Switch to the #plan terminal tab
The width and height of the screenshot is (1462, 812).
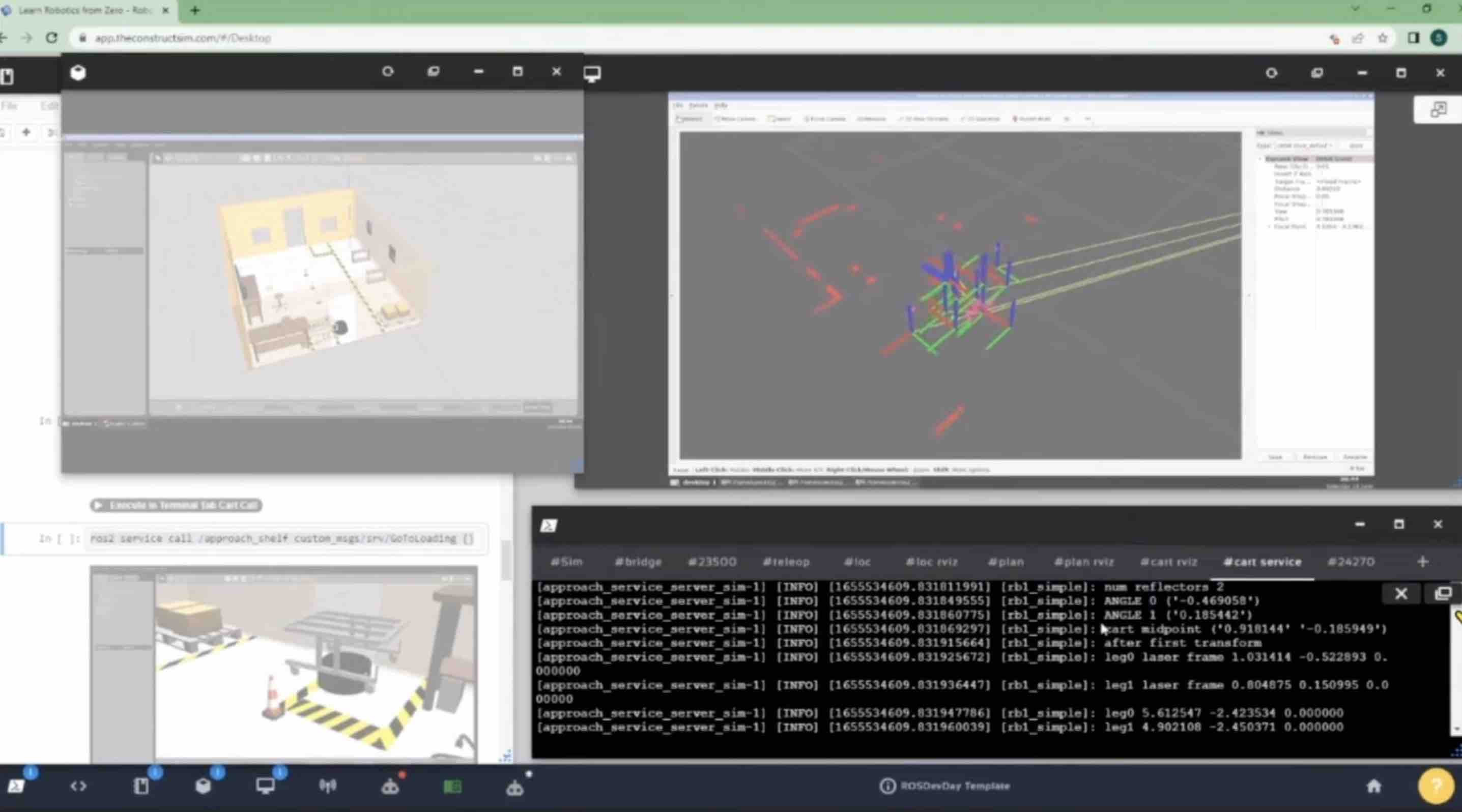[1006, 562]
